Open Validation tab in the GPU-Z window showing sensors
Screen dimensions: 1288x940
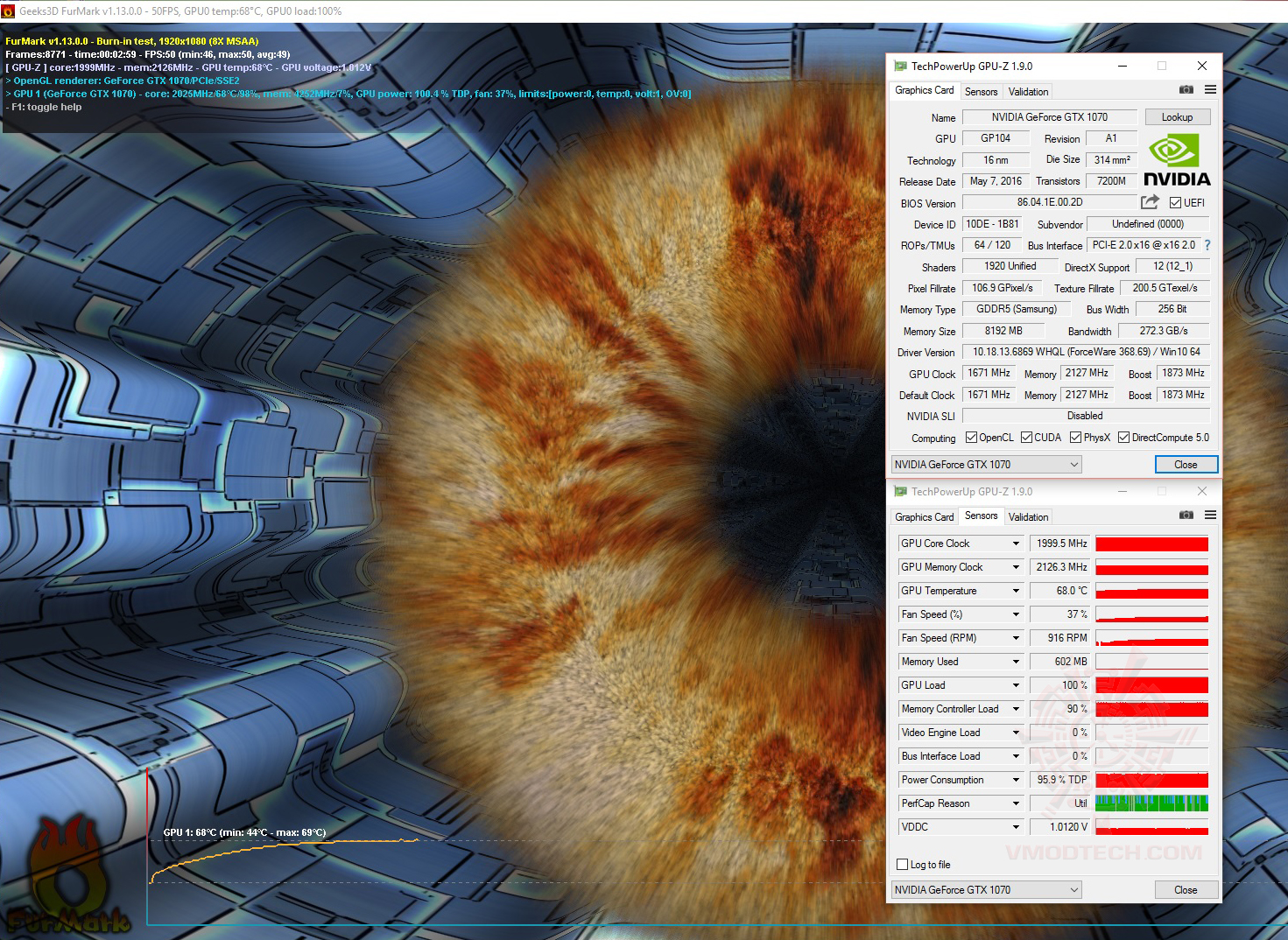coord(1028,517)
